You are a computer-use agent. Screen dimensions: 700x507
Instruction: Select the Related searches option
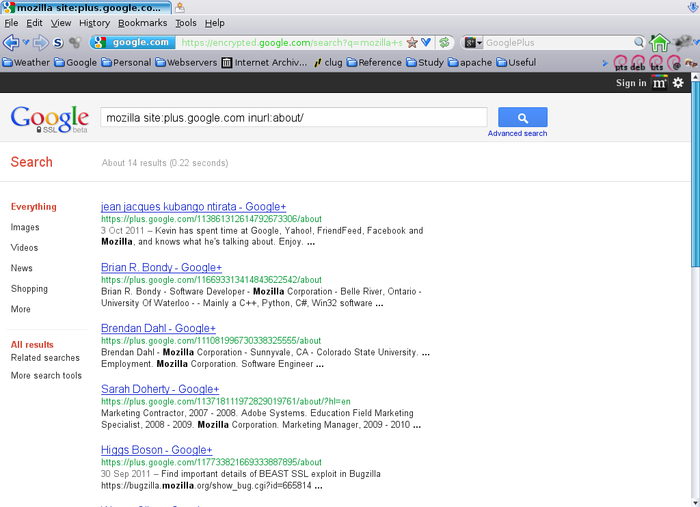coord(45,357)
